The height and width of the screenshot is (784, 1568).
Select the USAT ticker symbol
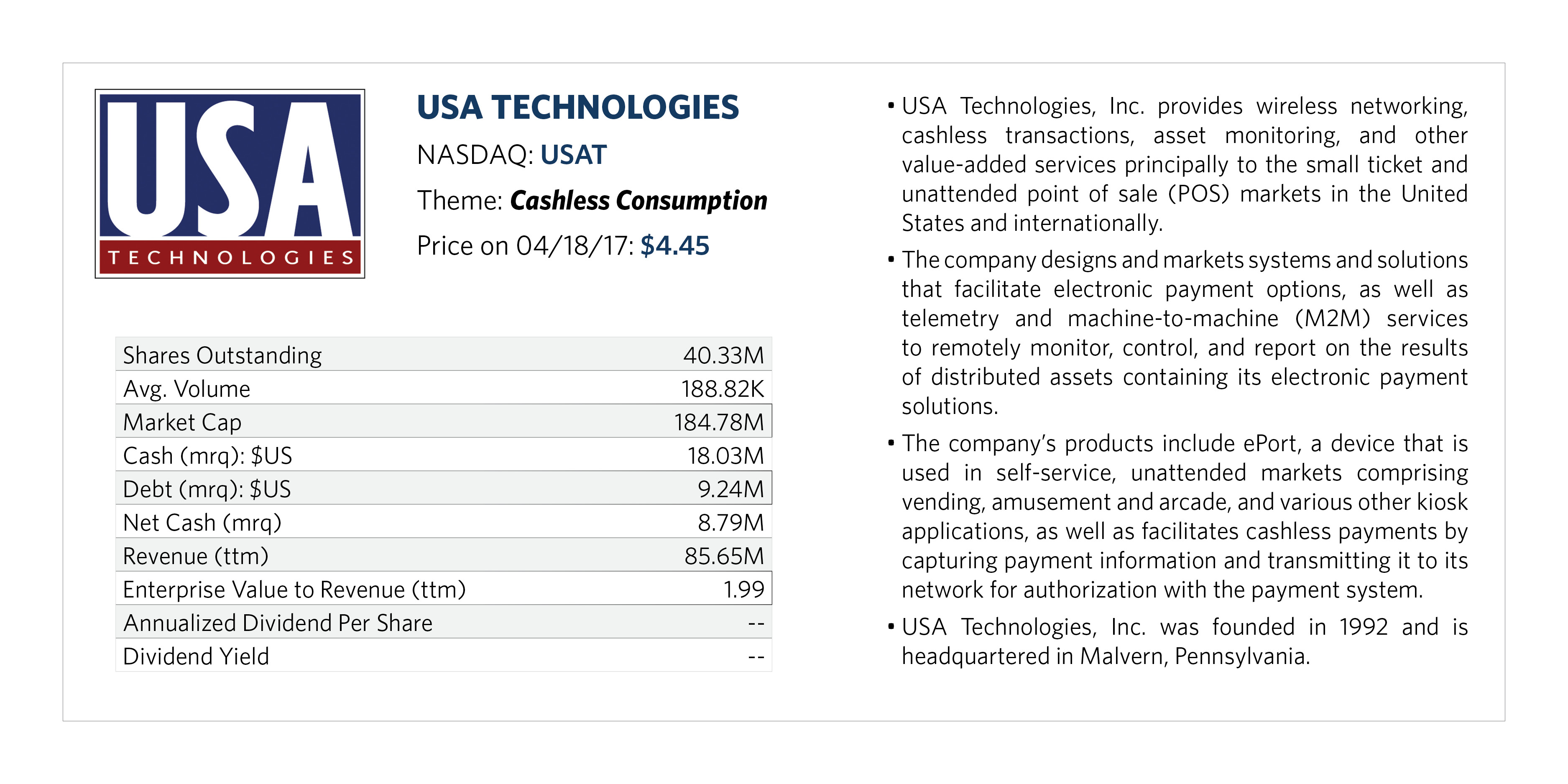coord(573,155)
